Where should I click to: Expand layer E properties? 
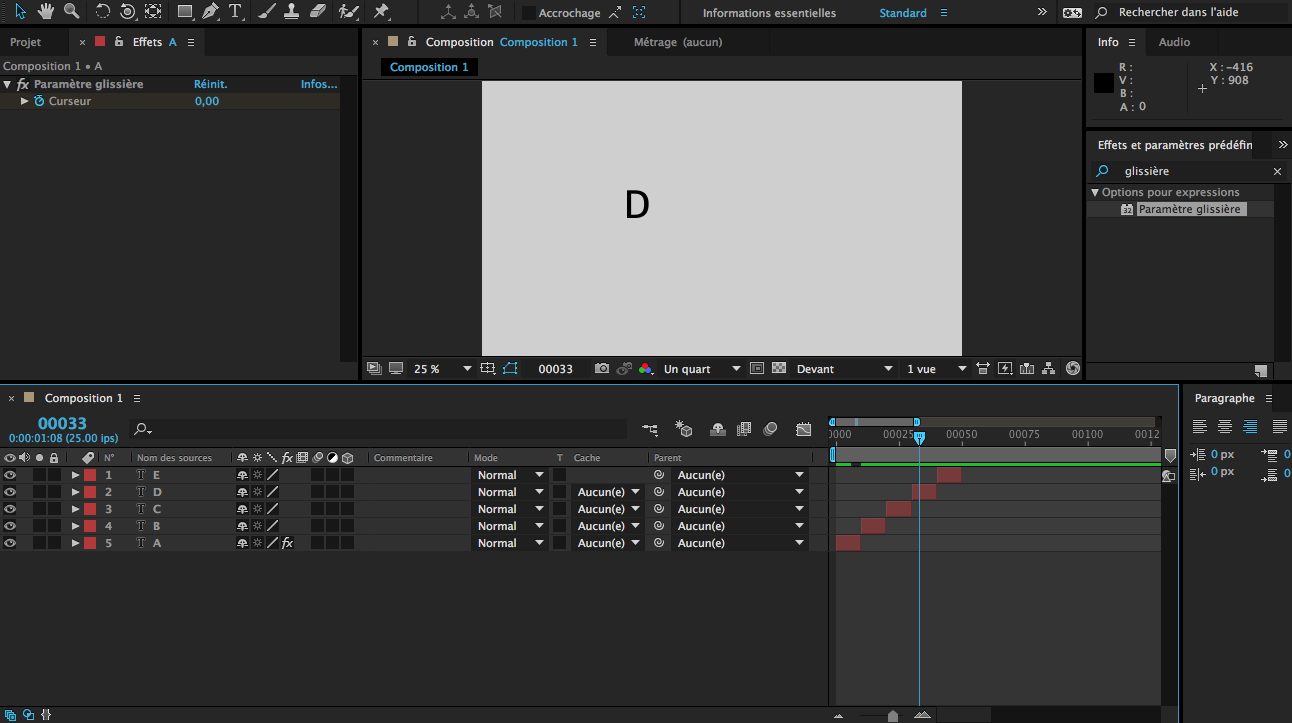pyautogui.click(x=75, y=475)
